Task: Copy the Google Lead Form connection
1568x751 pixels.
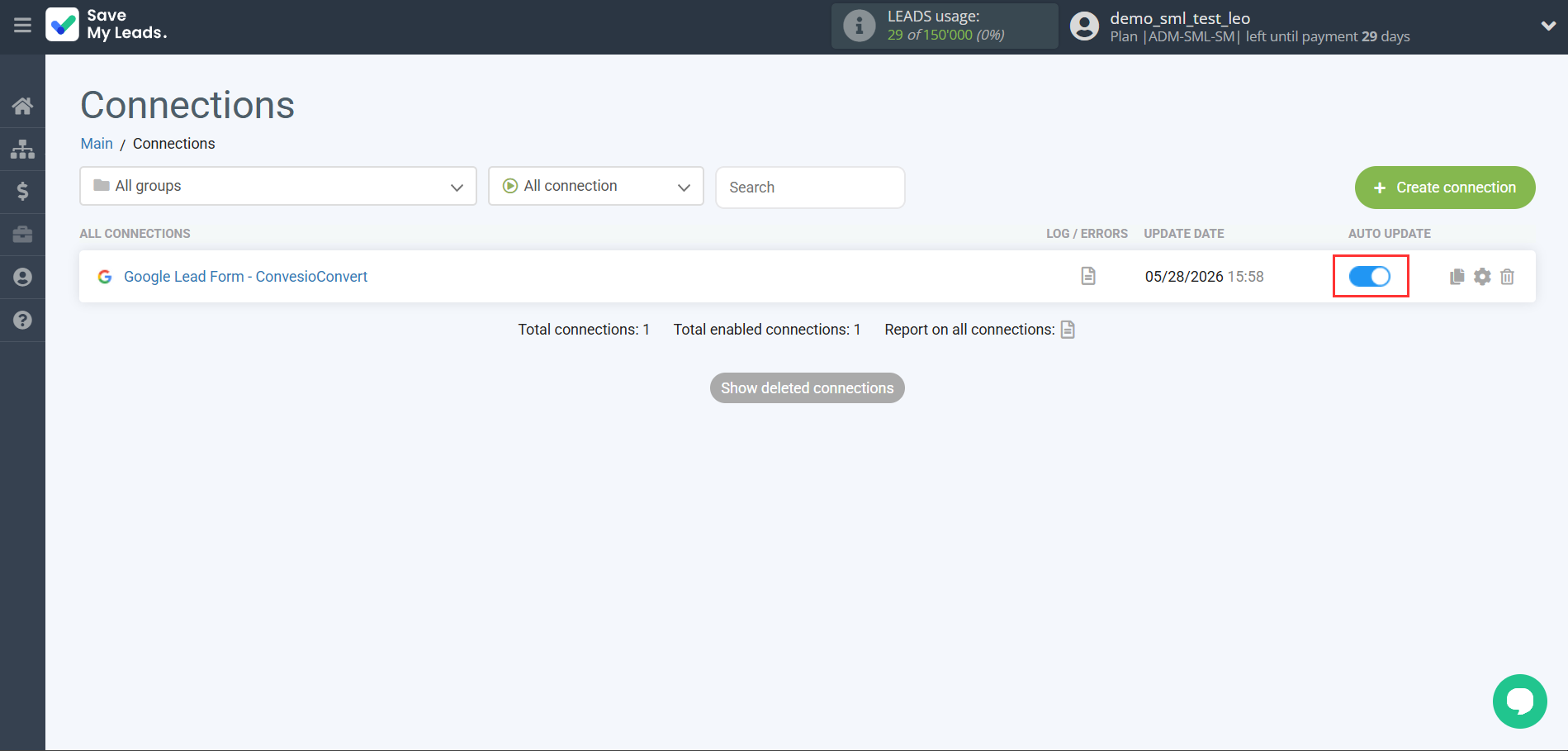Action: [x=1457, y=277]
